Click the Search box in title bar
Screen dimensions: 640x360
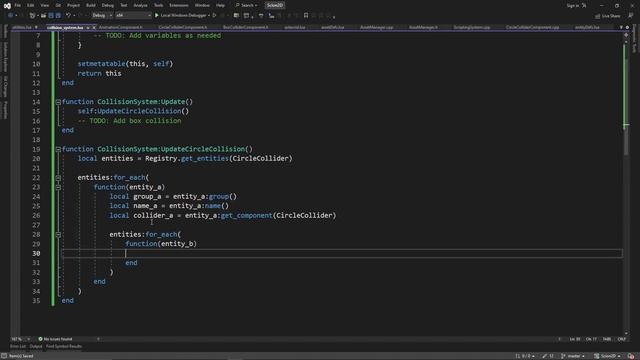(247, 5)
